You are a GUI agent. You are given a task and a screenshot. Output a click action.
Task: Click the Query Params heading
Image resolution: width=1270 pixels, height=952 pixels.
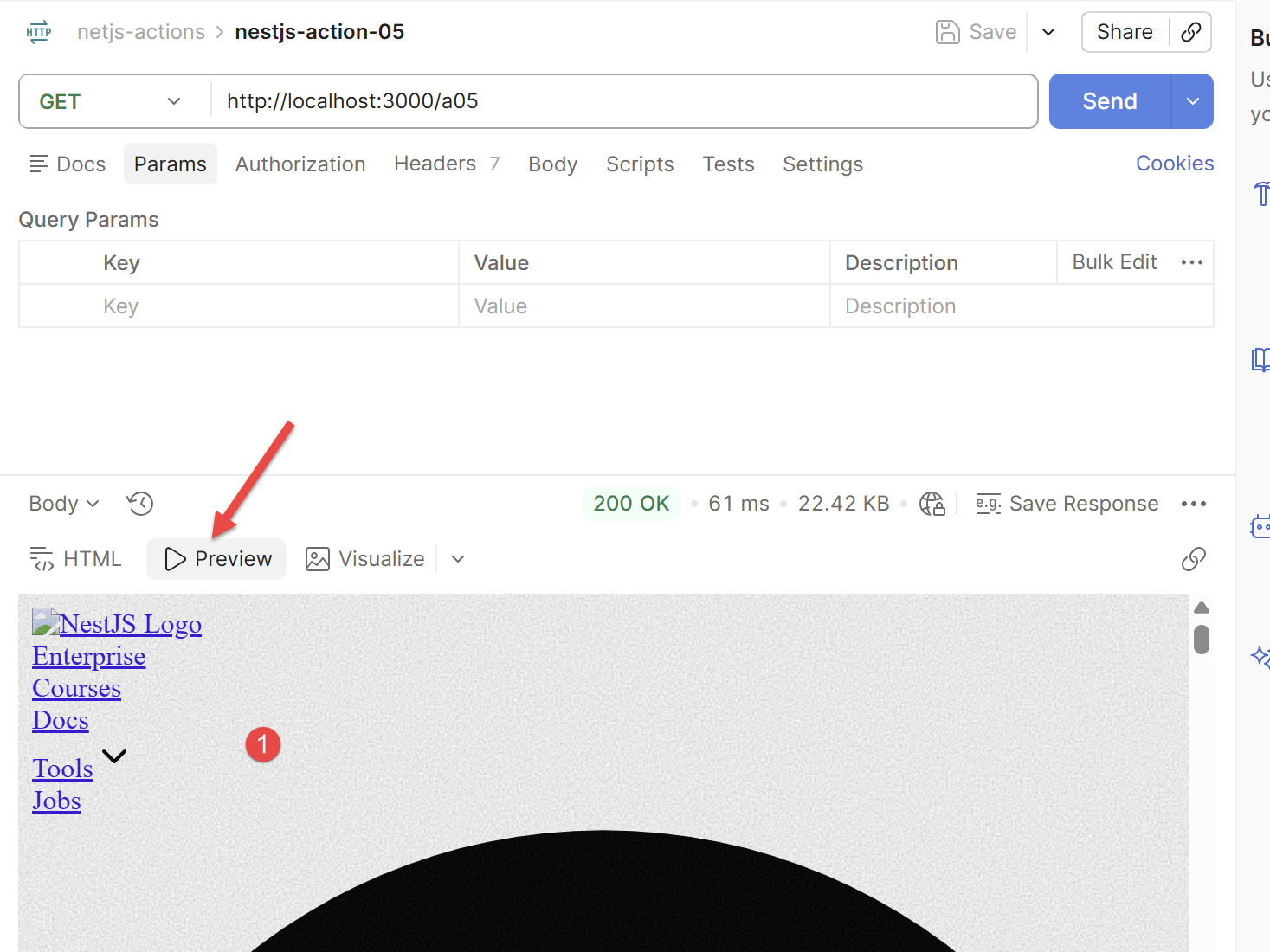click(x=89, y=220)
